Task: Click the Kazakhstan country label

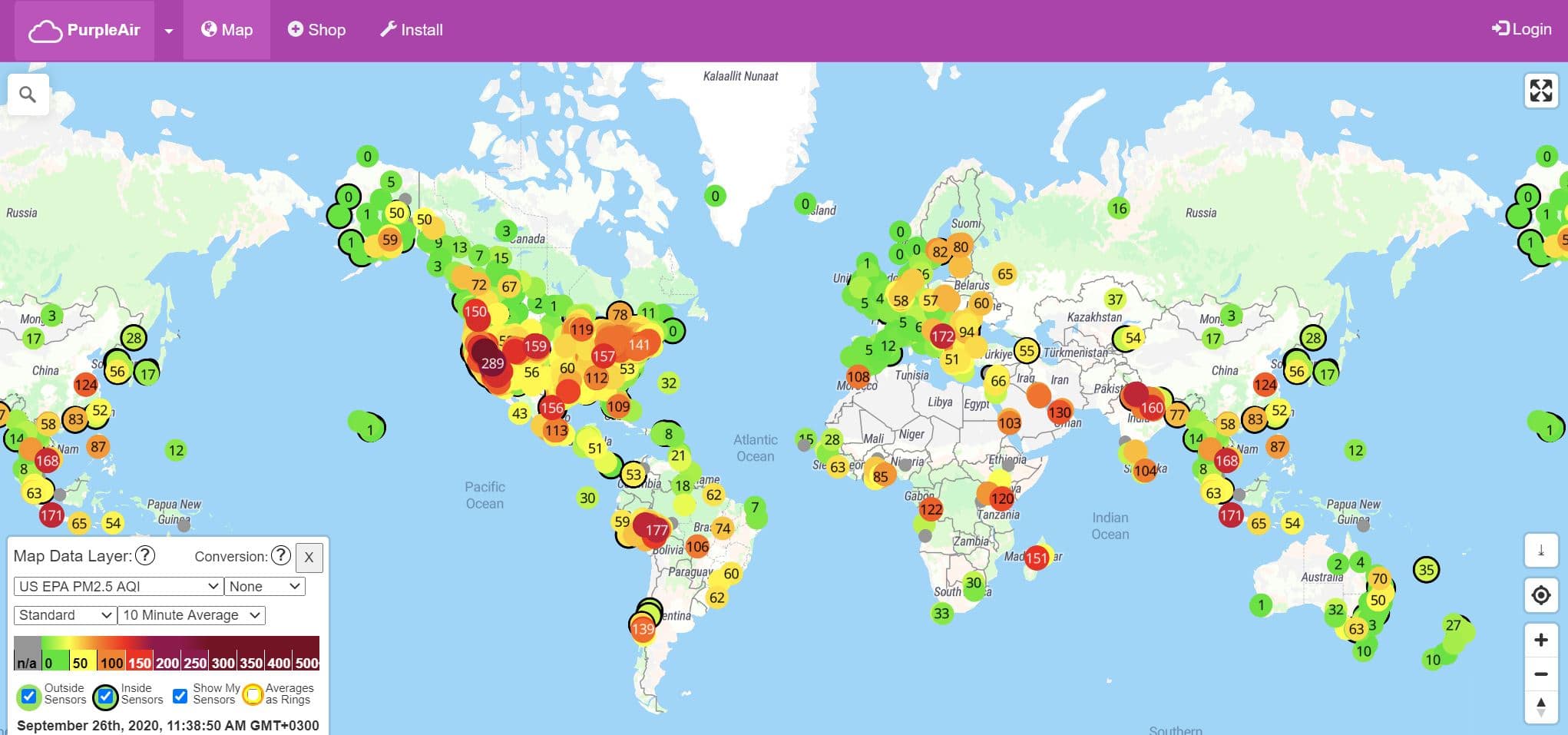Action: point(1094,317)
